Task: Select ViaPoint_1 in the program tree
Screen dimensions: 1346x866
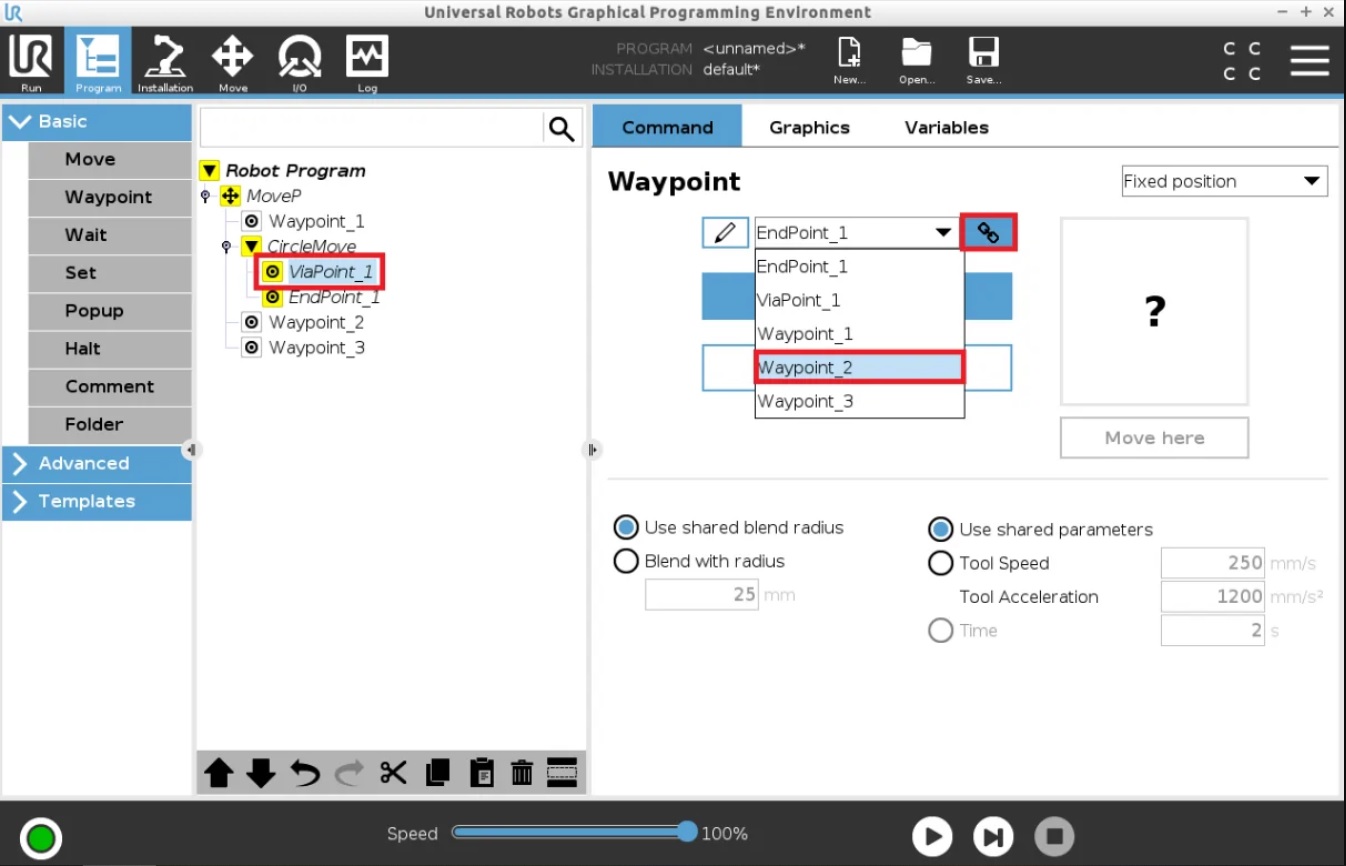Action: tap(331, 272)
